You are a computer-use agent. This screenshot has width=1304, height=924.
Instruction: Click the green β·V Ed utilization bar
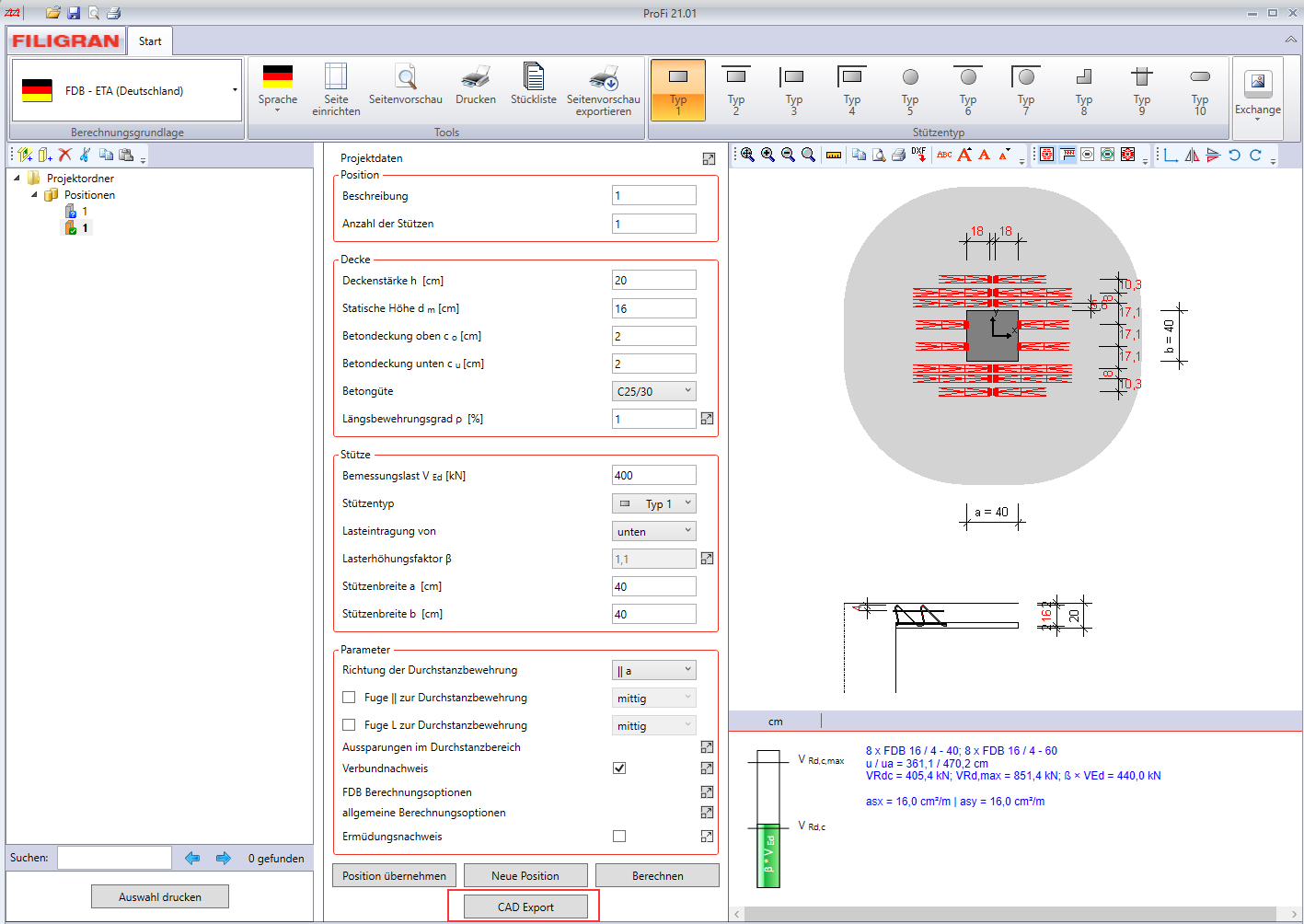(768, 856)
